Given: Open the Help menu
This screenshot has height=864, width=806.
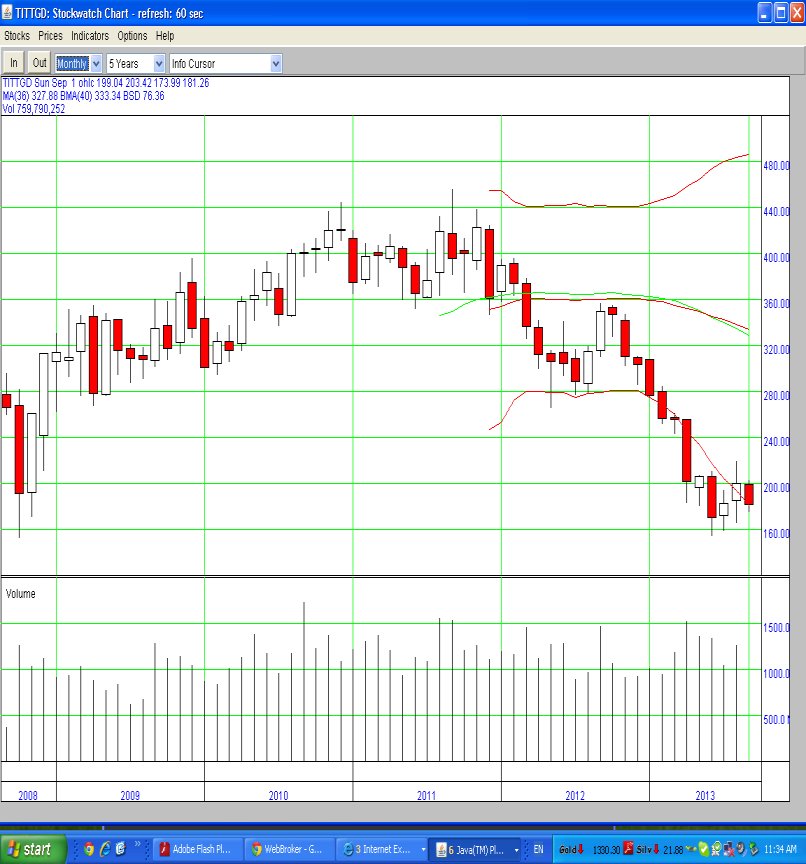Looking at the screenshot, I should click(x=165, y=36).
